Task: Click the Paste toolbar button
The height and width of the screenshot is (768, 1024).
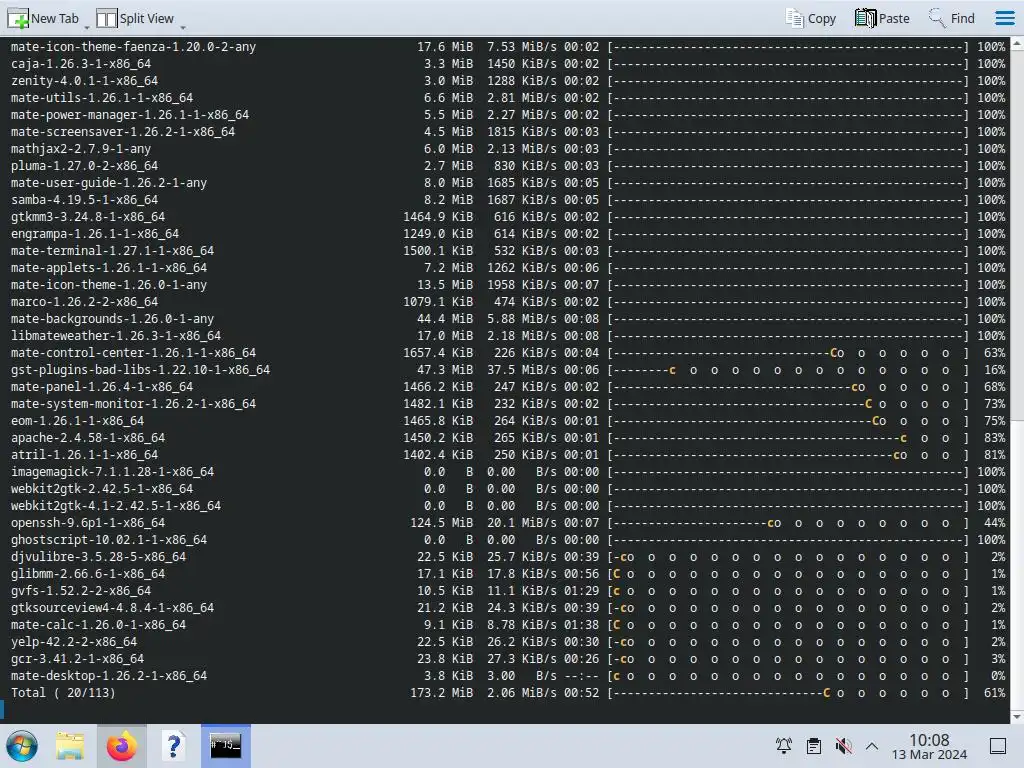Action: click(x=882, y=18)
